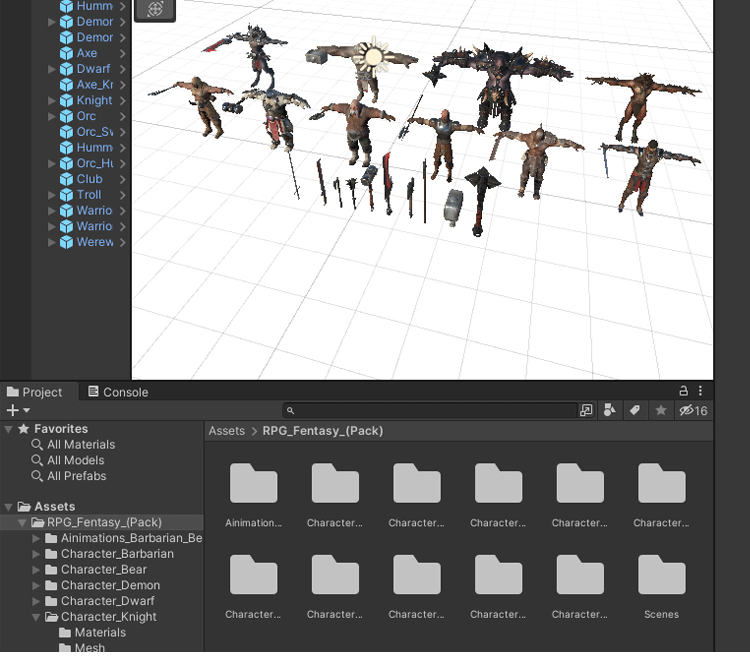Click Assets in the breadcrumb path
Image resolution: width=750 pixels, height=666 pixels.
[226, 431]
